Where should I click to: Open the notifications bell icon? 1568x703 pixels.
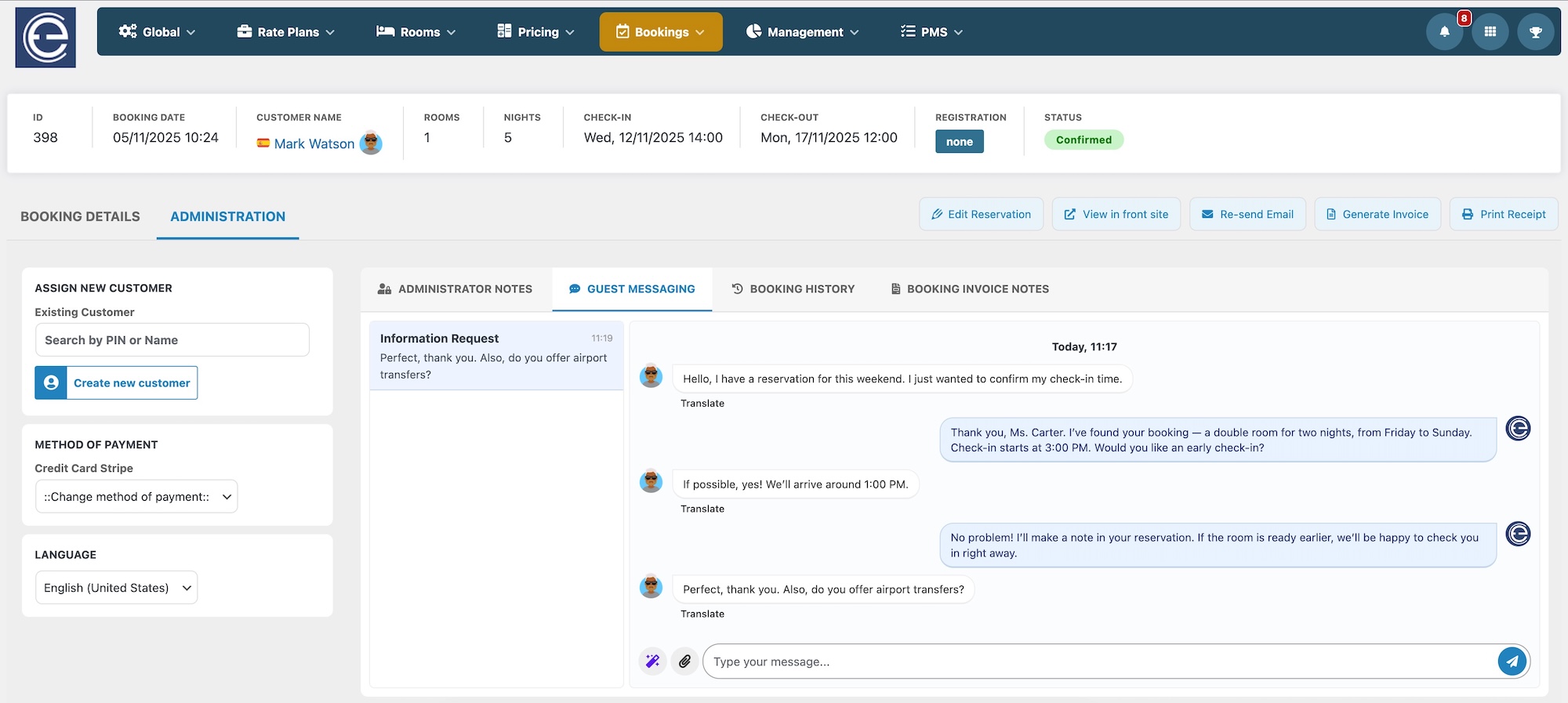click(x=1444, y=32)
